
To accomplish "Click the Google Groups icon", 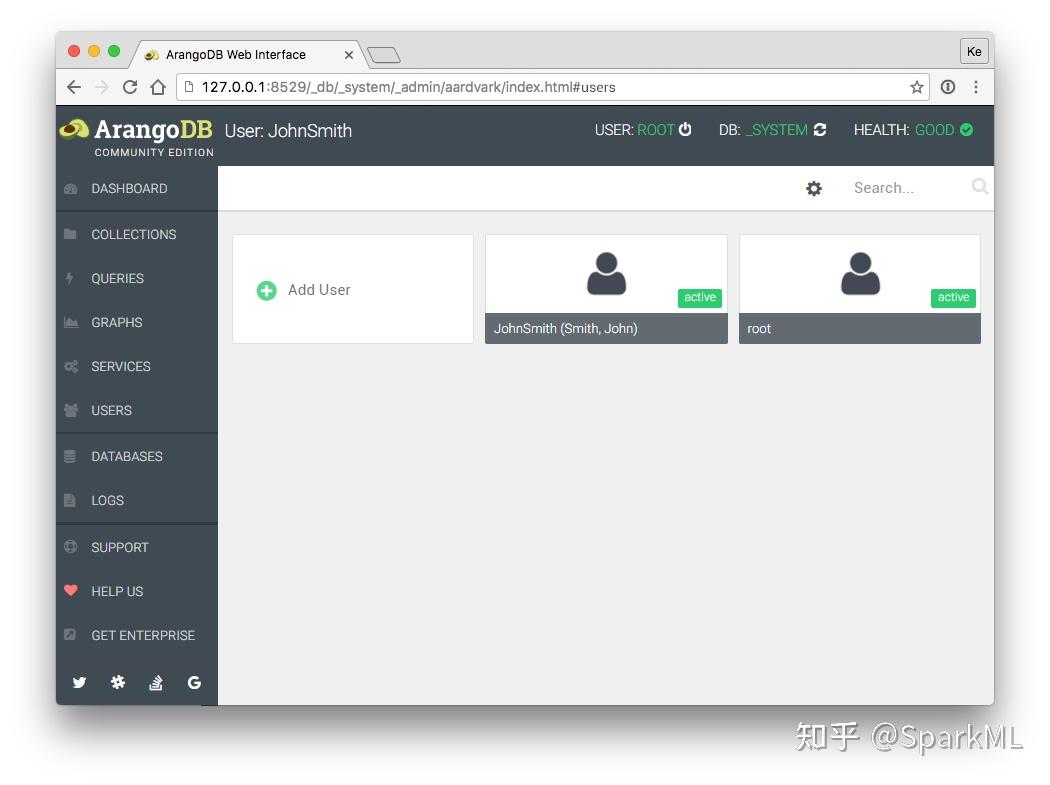I will [x=194, y=682].
